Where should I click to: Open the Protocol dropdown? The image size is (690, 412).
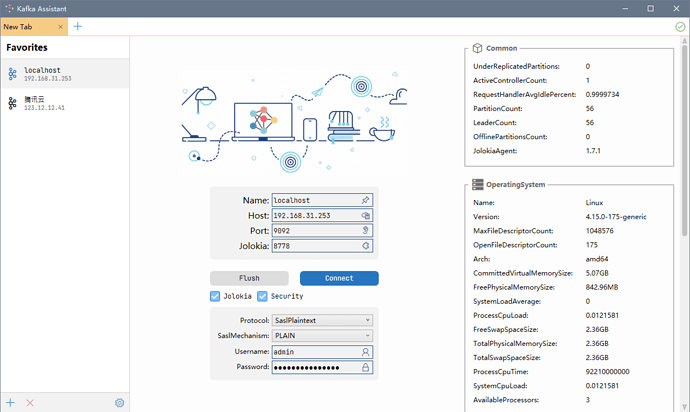pyautogui.click(x=321, y=321)
